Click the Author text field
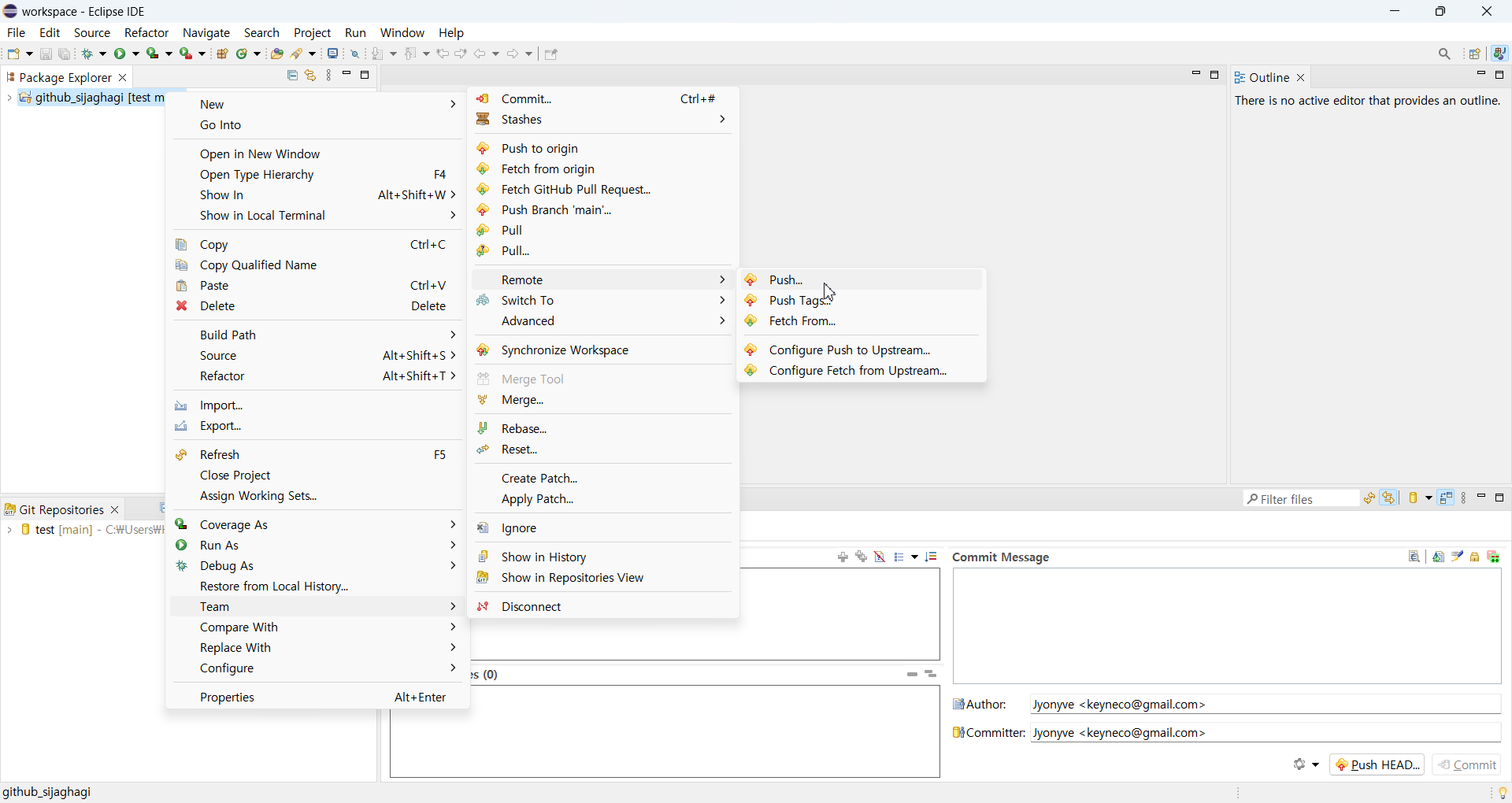This screenshot has height=803, width=1512. 1266,705
